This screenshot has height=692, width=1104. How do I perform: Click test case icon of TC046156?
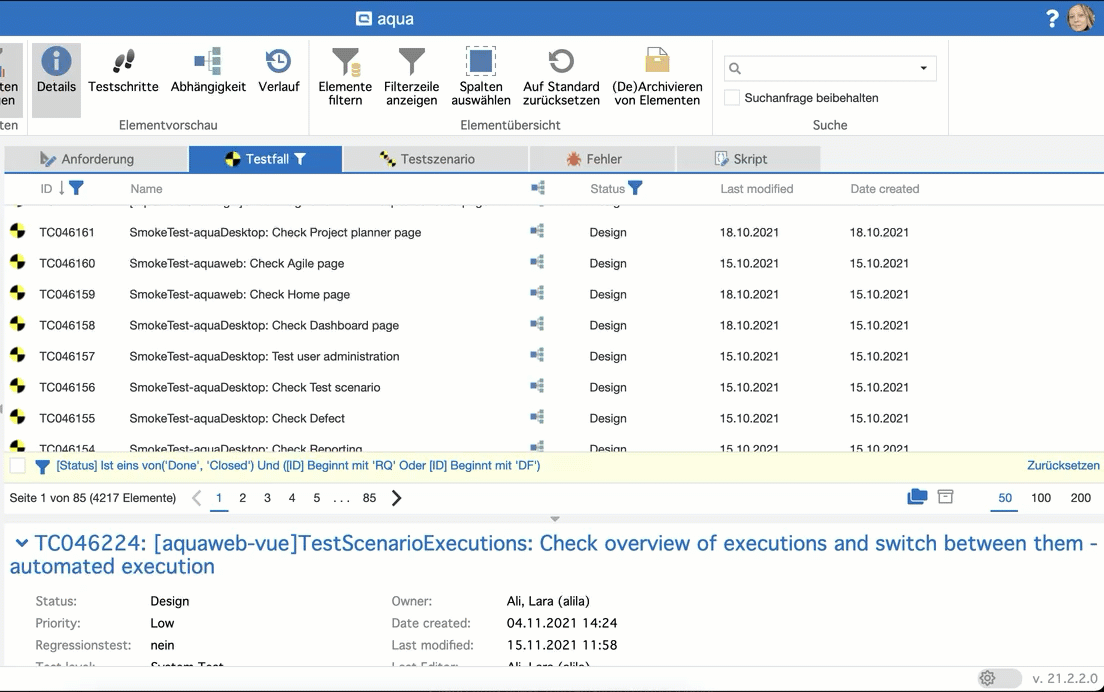tap(18, 386)
